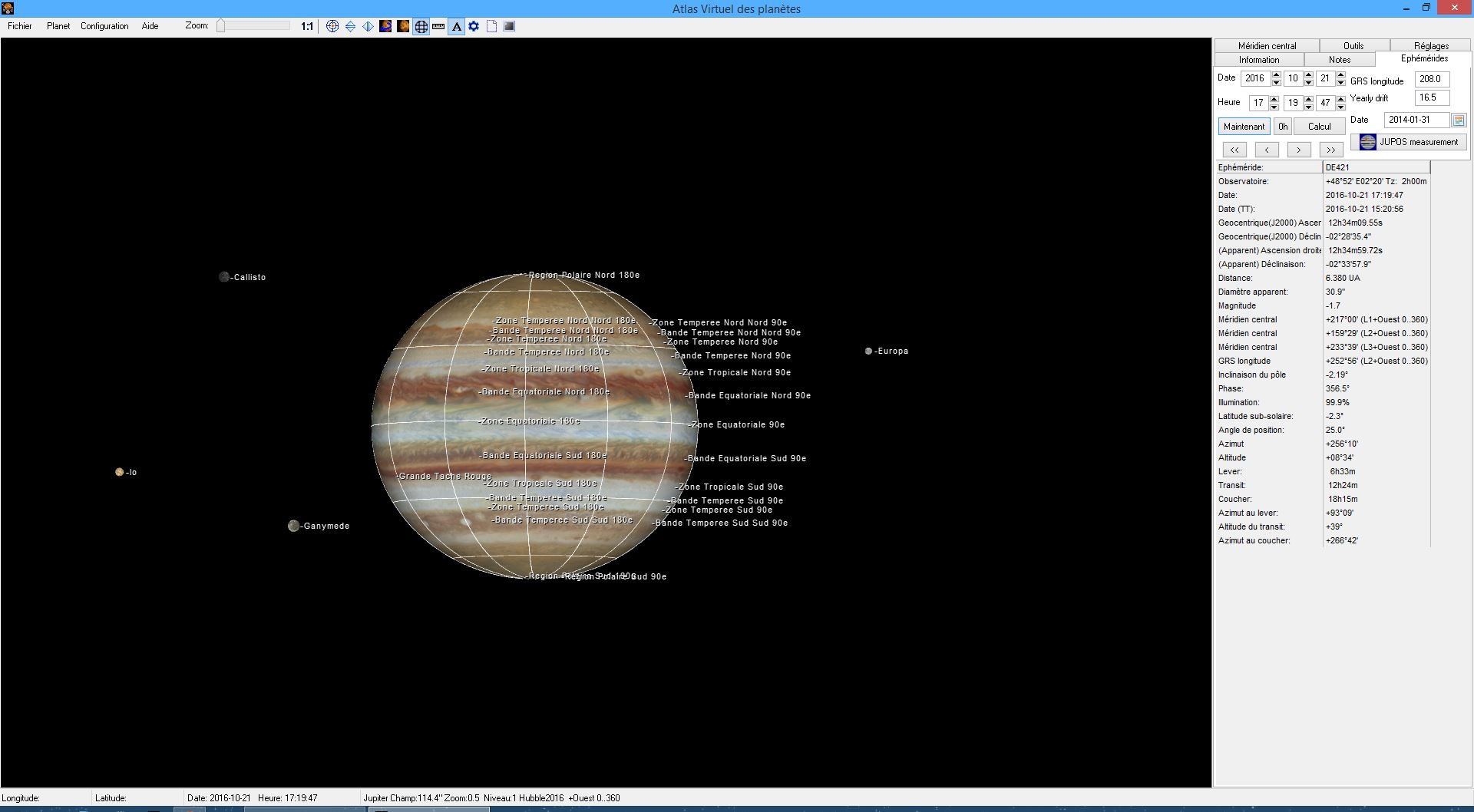Toggle the blue planet texture icon

(385, 25)
